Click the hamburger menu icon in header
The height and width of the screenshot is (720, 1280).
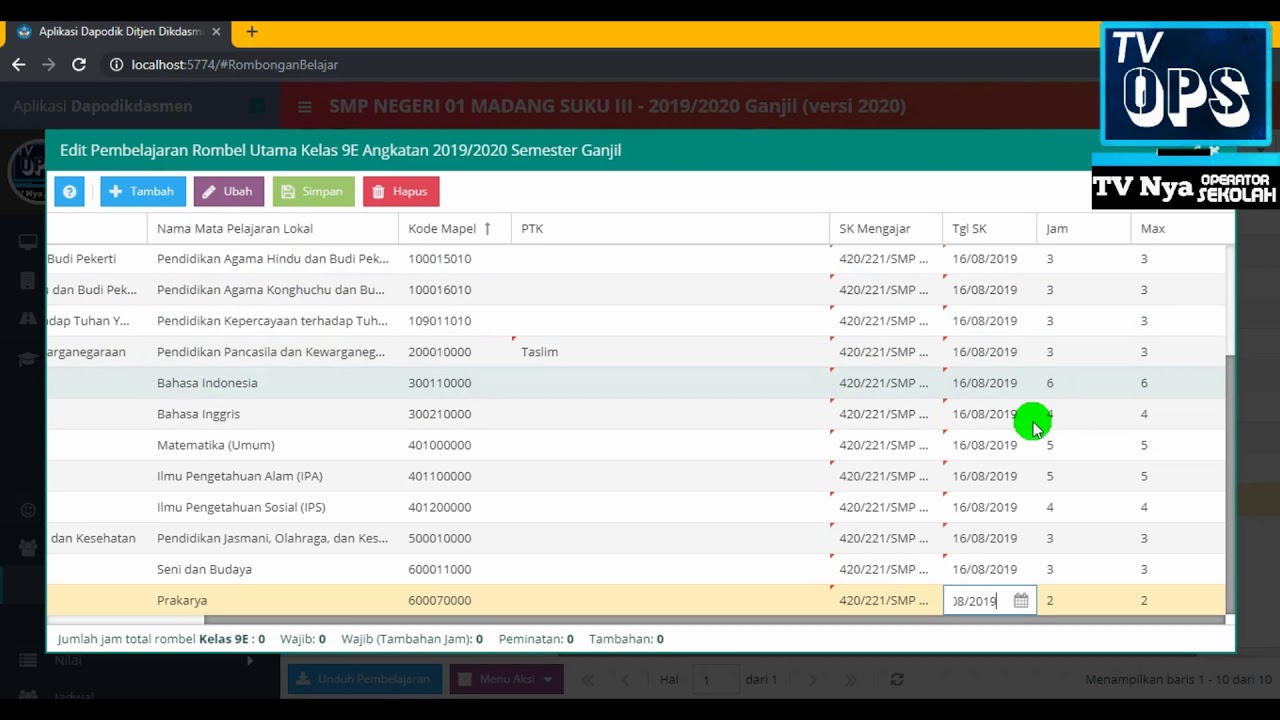(x=305, y=107)
